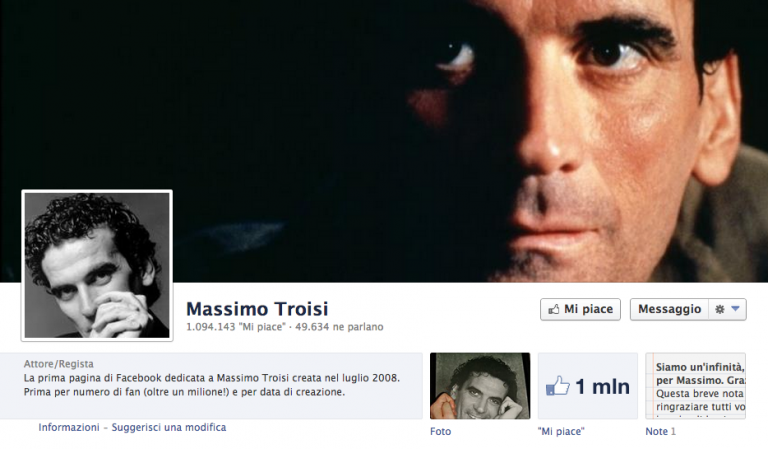Click the thumbs-up icon in Mi piace button

(x=553, y=309)
